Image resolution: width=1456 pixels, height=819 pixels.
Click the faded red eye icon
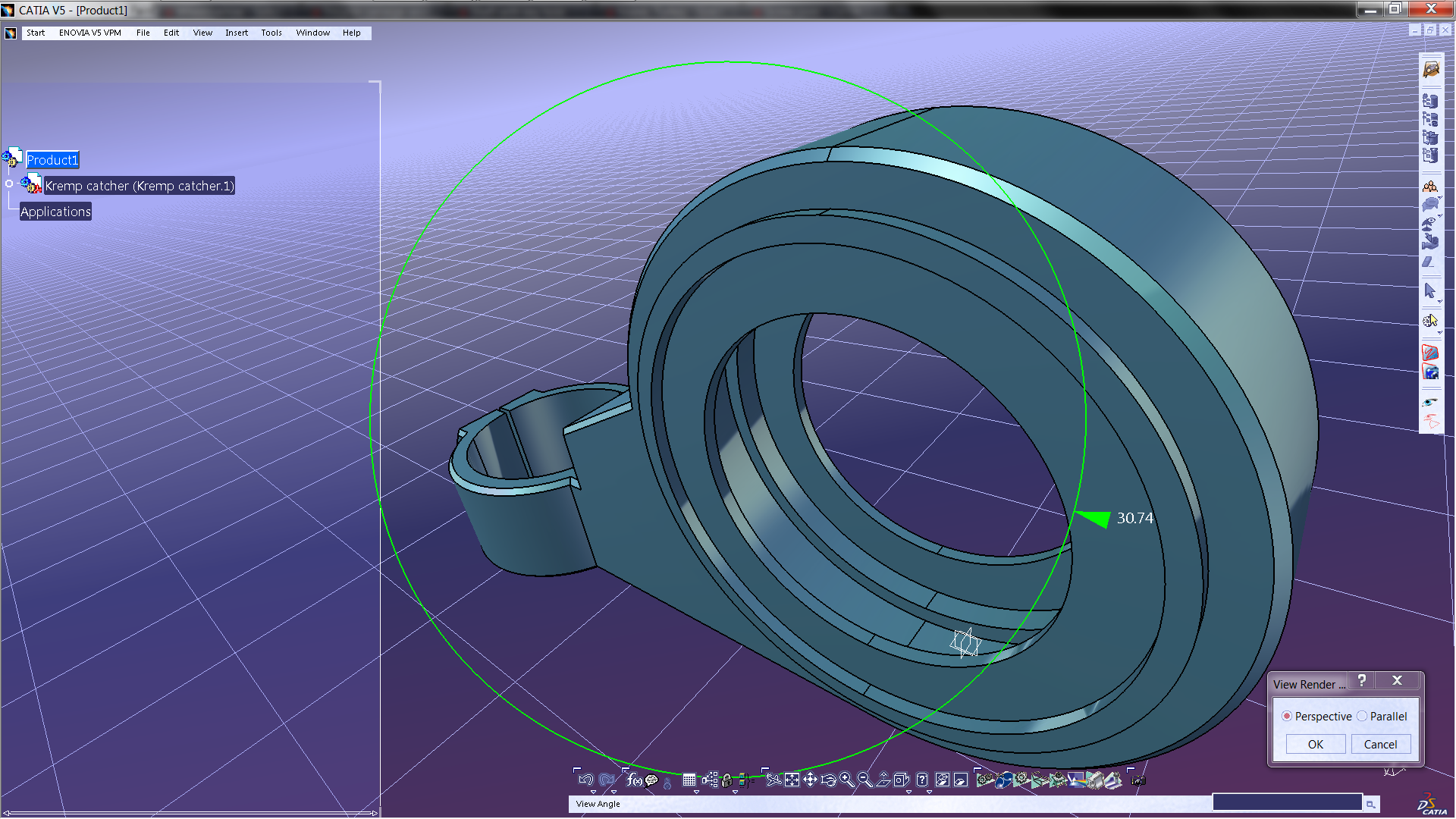coord(1430,421)
